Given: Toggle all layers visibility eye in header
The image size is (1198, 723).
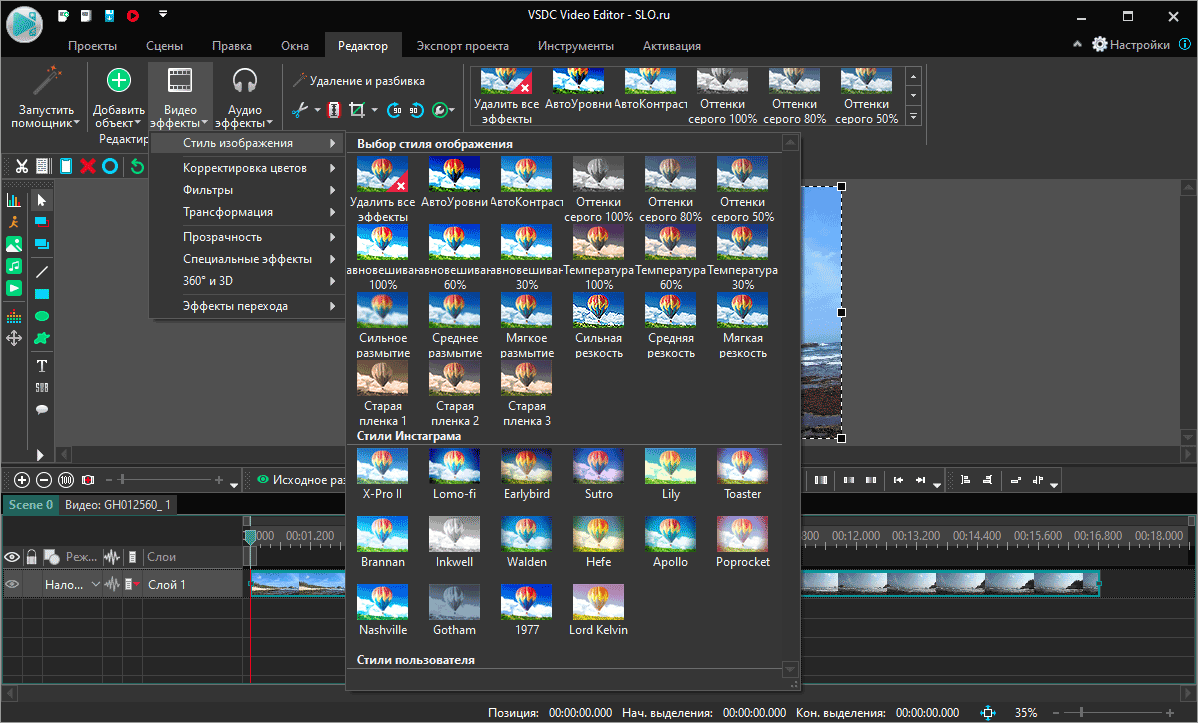Looking at the screenshot, I should (x=12, y=557).
